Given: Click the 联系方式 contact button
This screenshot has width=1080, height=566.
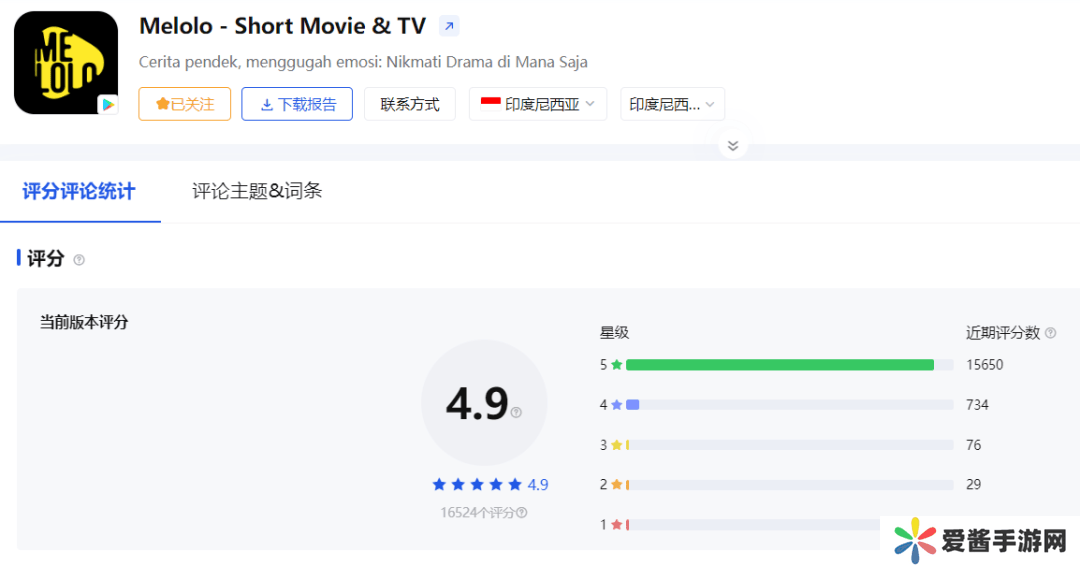Looking at the screenshot, I should click(410, 104).
